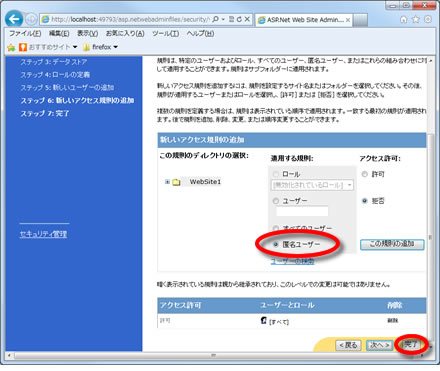The height and width of the screenshot is (371, 440).
Task: Expand the WebSite1 tree node
Action: (x=167, y=182)
